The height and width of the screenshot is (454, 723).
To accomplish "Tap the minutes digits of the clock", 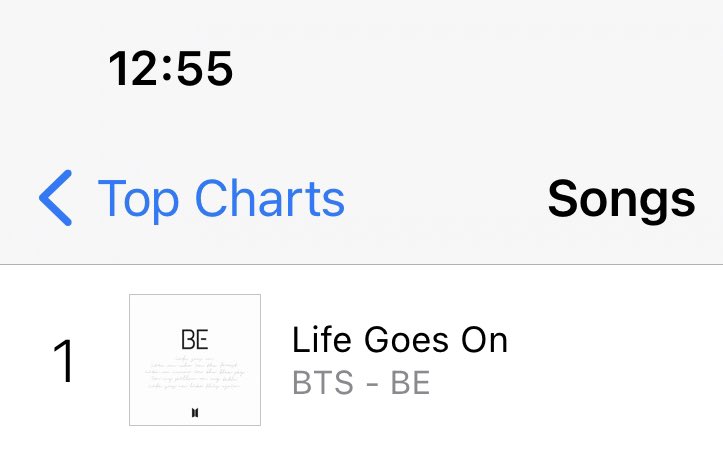I will coord(205,69).
